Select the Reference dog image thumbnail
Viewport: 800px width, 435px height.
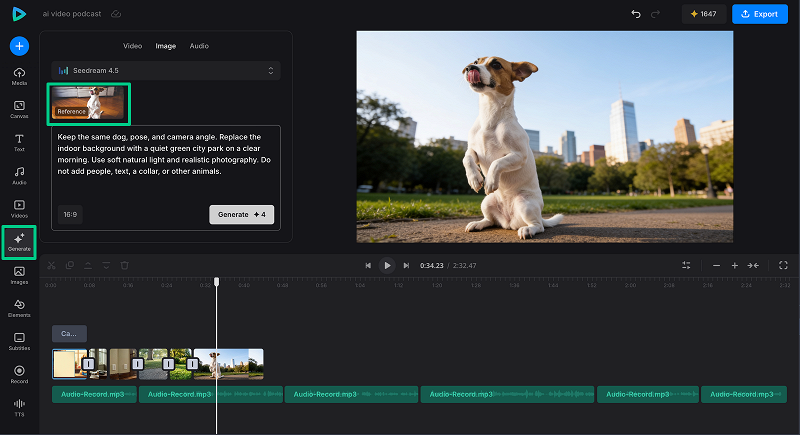click(x=88, y=104)
